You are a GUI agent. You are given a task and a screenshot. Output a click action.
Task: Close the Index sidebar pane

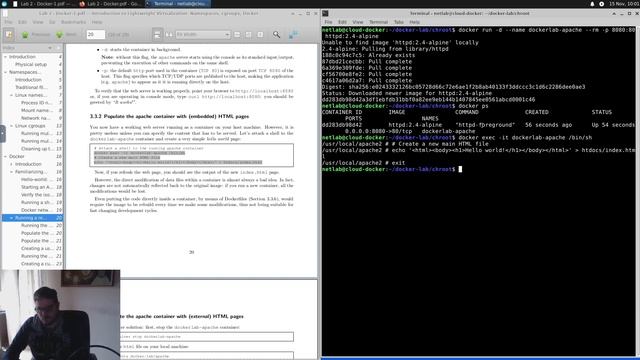[x=59, y=48]
